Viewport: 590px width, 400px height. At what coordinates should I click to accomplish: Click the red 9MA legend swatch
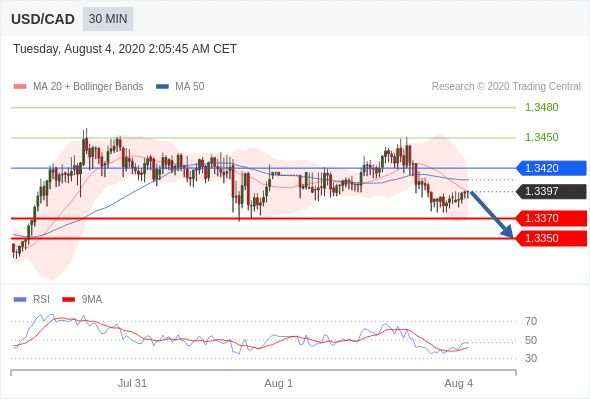(68, 300)
